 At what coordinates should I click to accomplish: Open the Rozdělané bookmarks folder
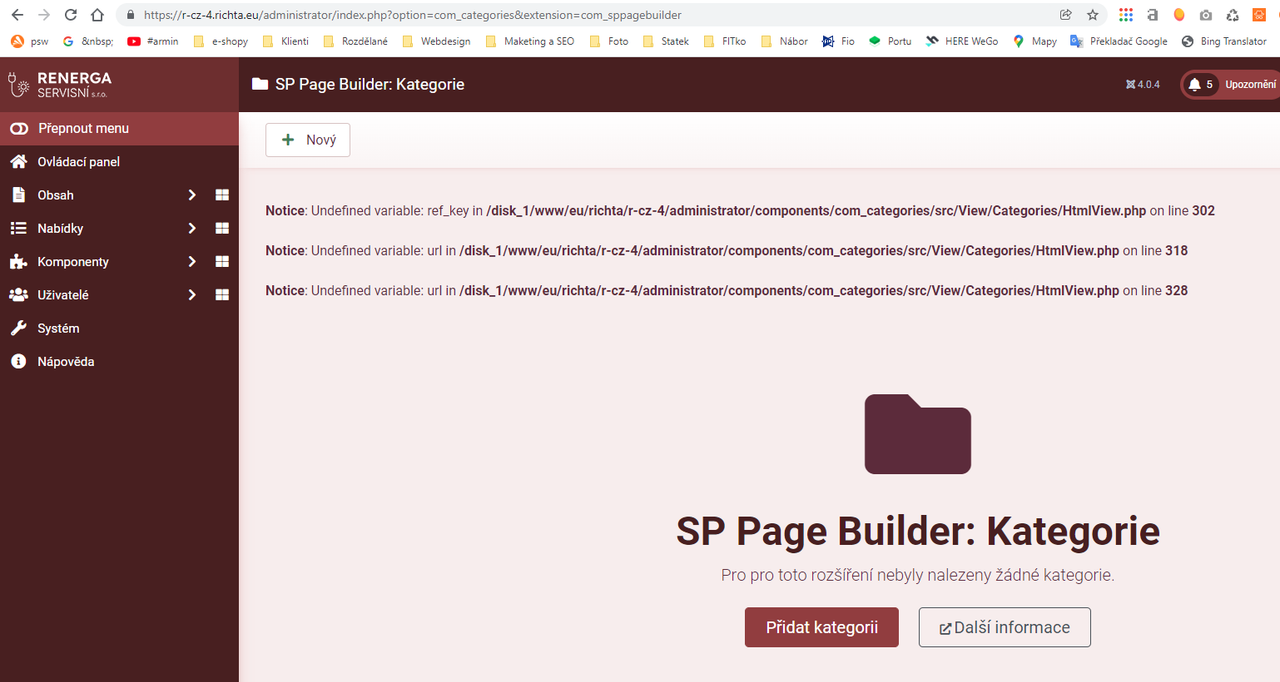pos(355,41)
